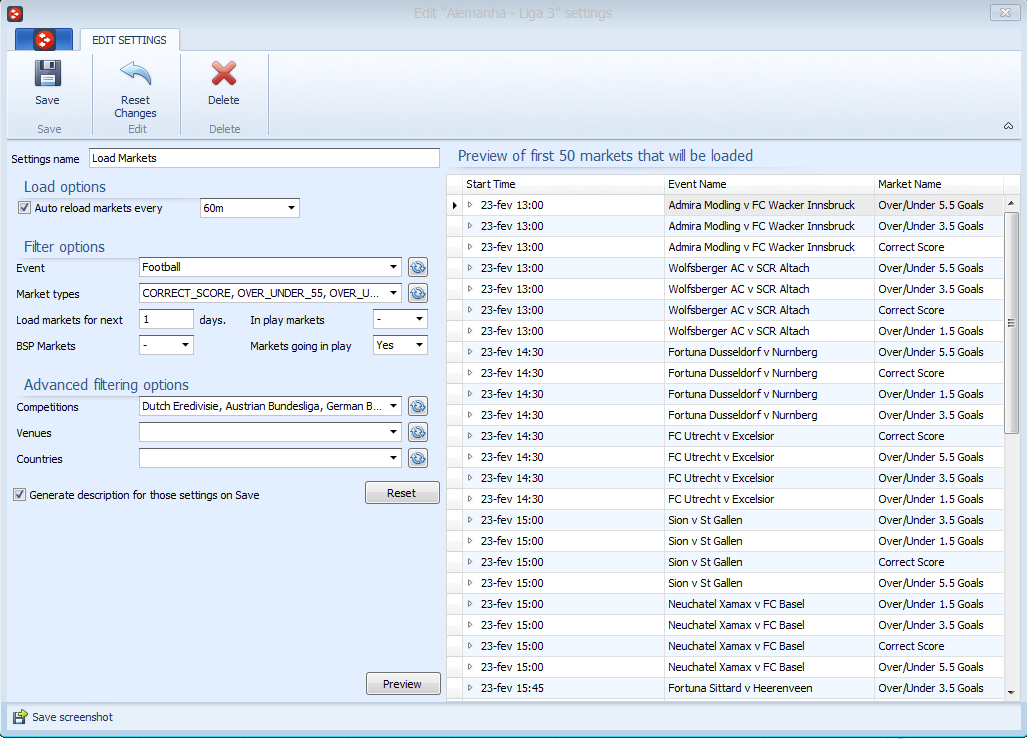Expand the Admira Modling Over/Under 5.5 Goals row
1027x739 pixels.
(470, 205)
